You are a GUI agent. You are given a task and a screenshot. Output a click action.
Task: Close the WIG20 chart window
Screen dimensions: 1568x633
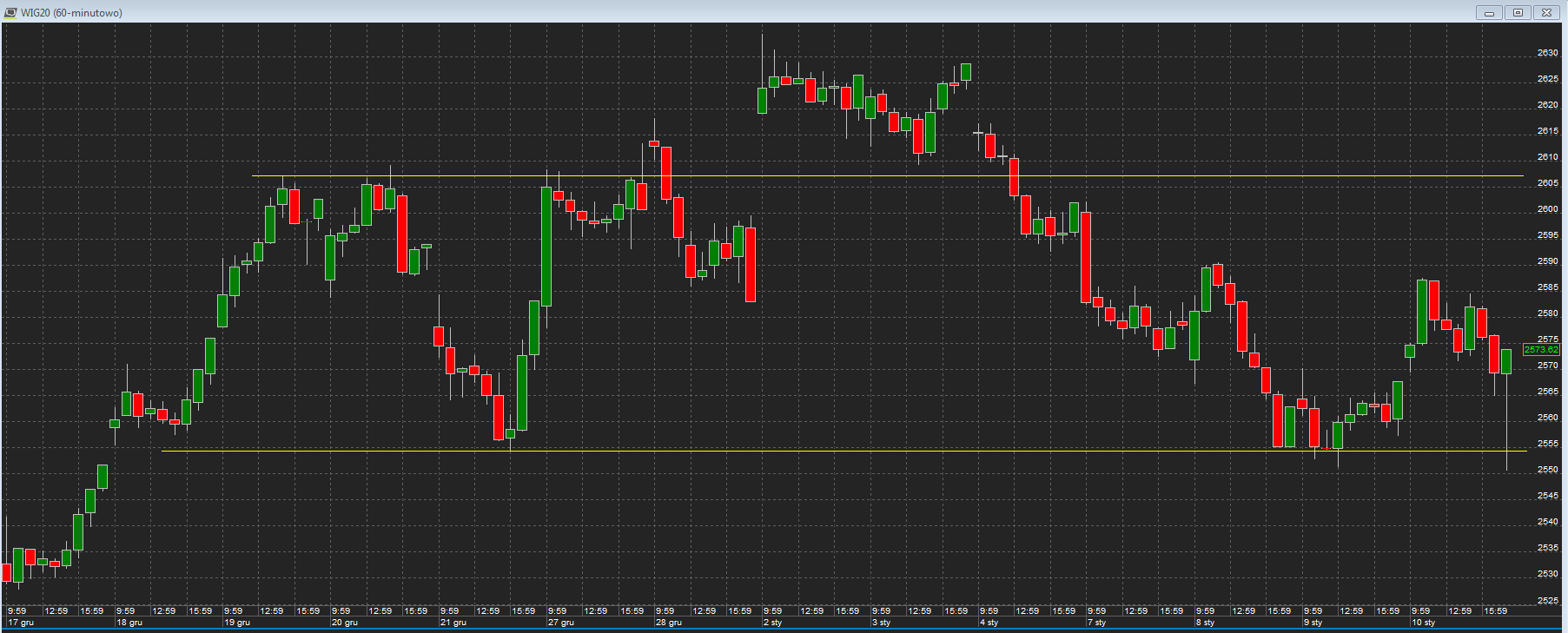(x=1547, y=12)
